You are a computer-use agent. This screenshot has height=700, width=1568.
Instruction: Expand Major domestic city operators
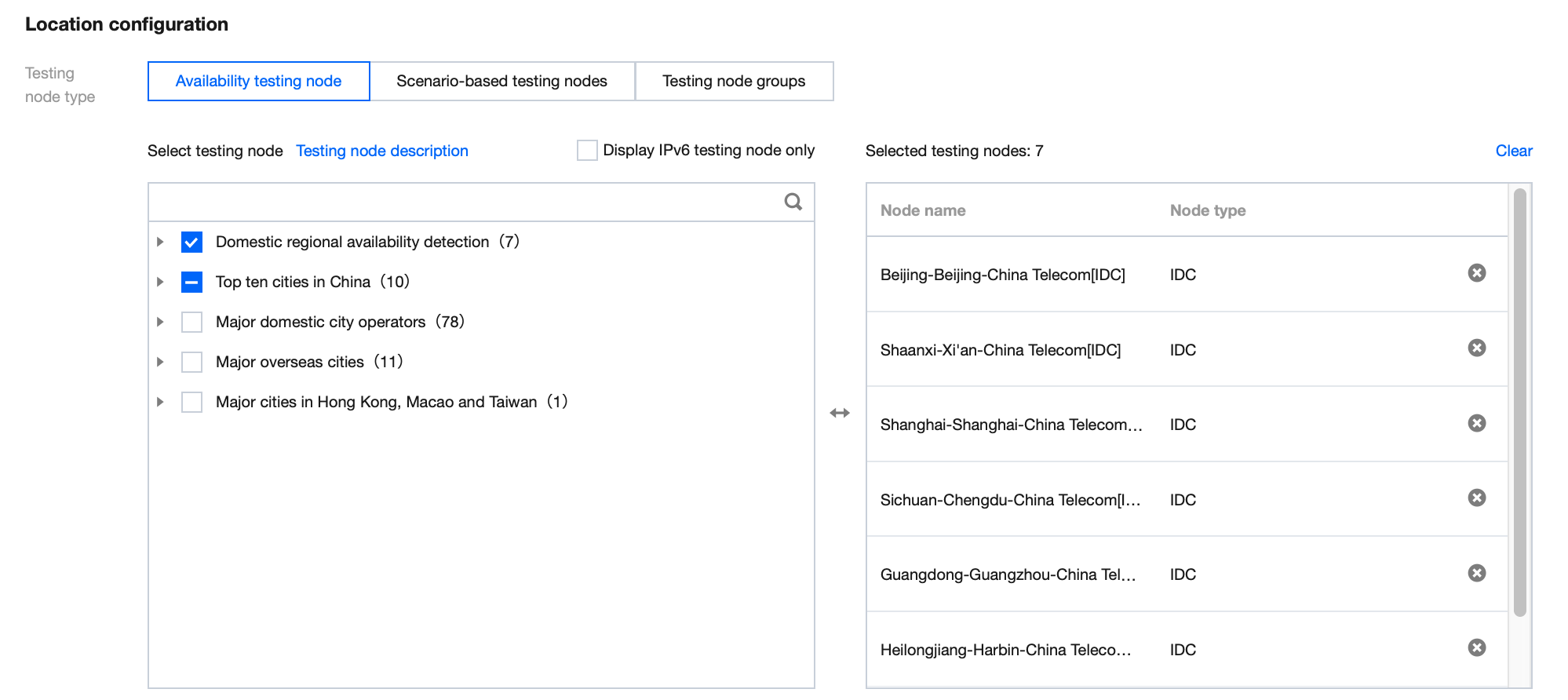(x=160, y=322)
